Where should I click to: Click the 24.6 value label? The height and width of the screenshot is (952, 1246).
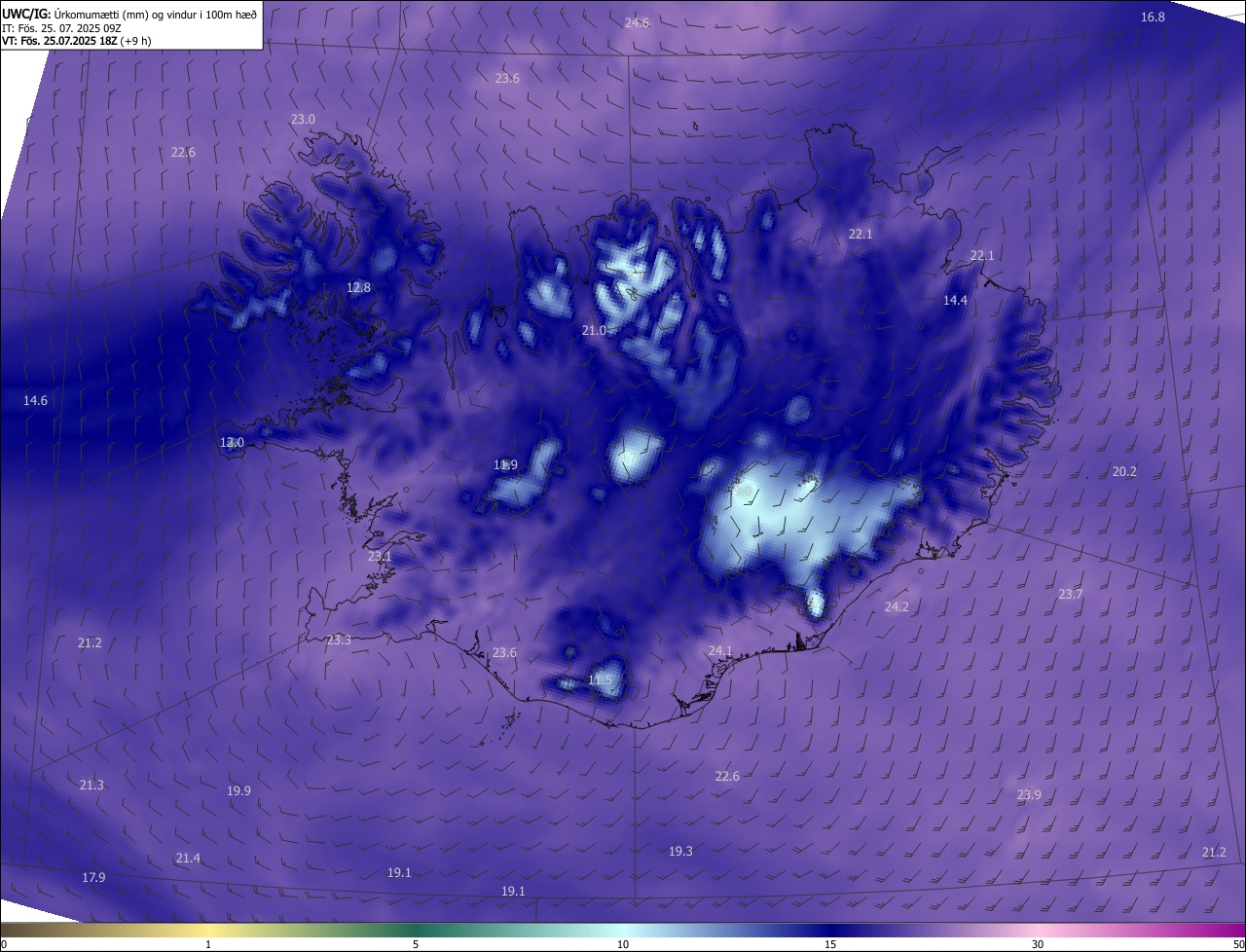(x=637, y=22)
